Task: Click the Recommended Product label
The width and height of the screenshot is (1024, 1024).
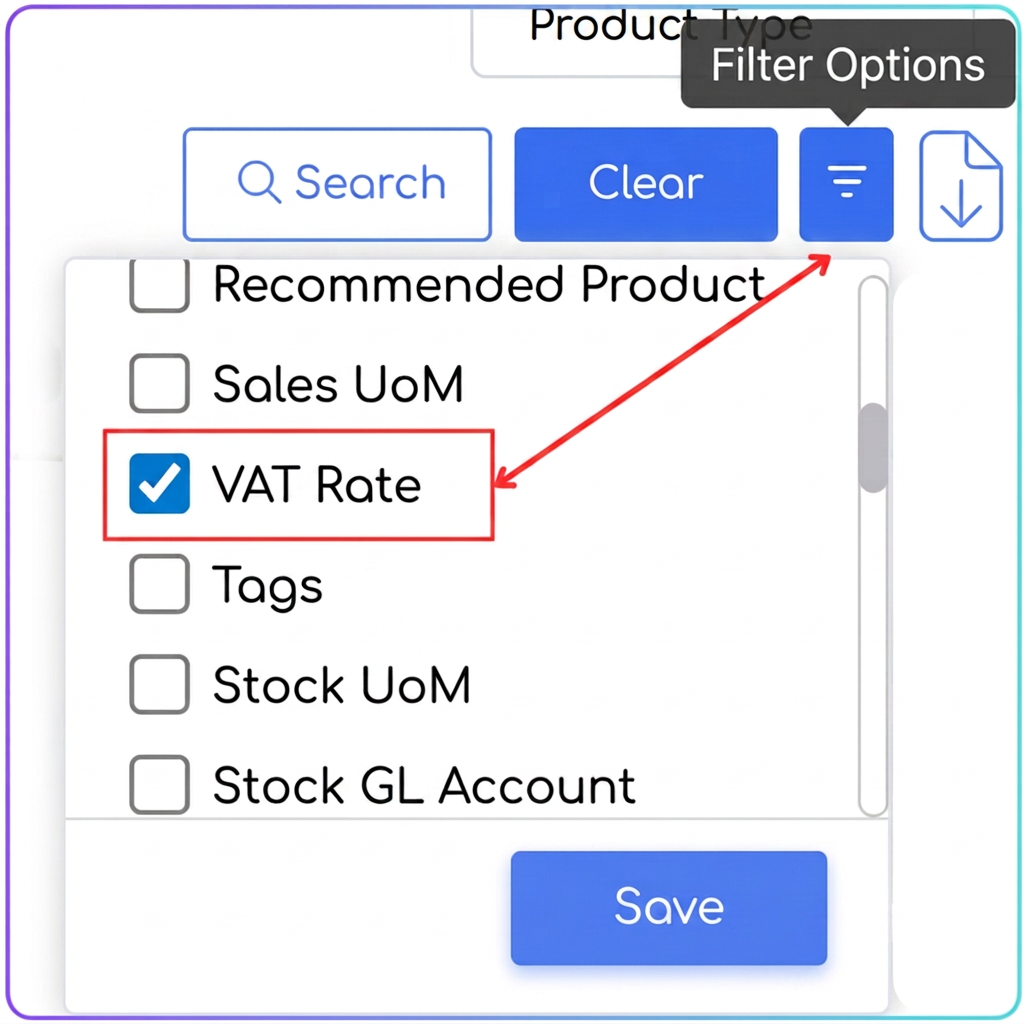Action: [489, 285]
